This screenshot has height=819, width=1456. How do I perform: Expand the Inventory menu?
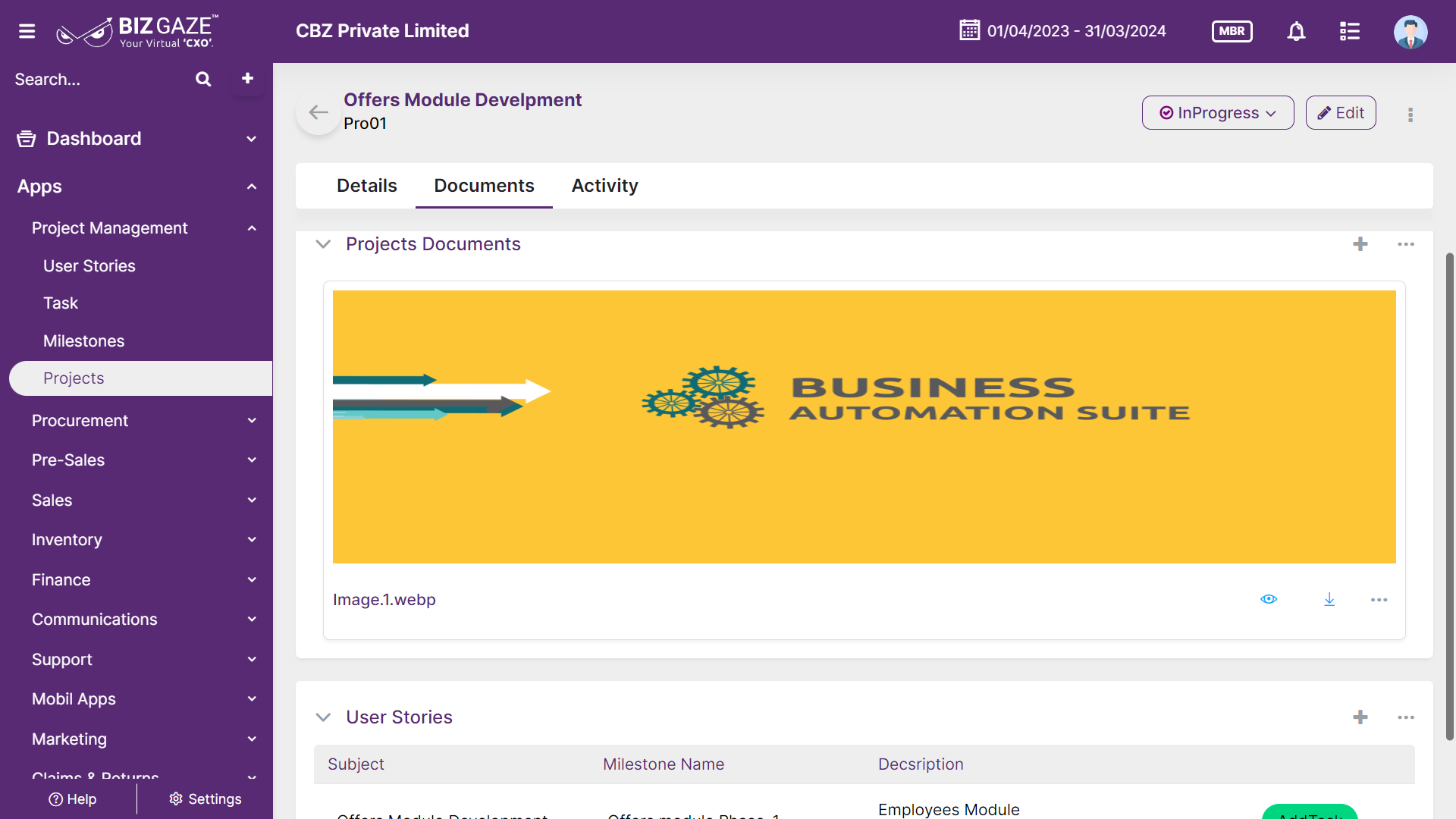(x=252, y=539)
